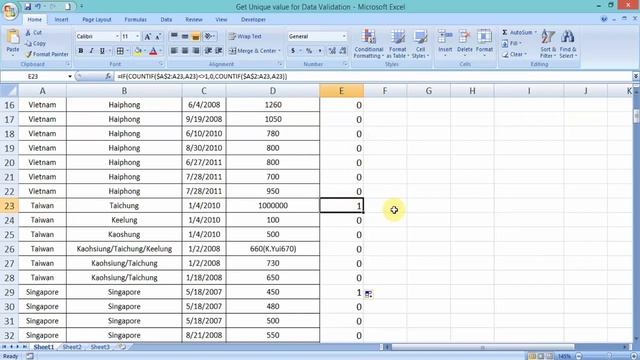Apply the red font color

[x=153, y=51]
